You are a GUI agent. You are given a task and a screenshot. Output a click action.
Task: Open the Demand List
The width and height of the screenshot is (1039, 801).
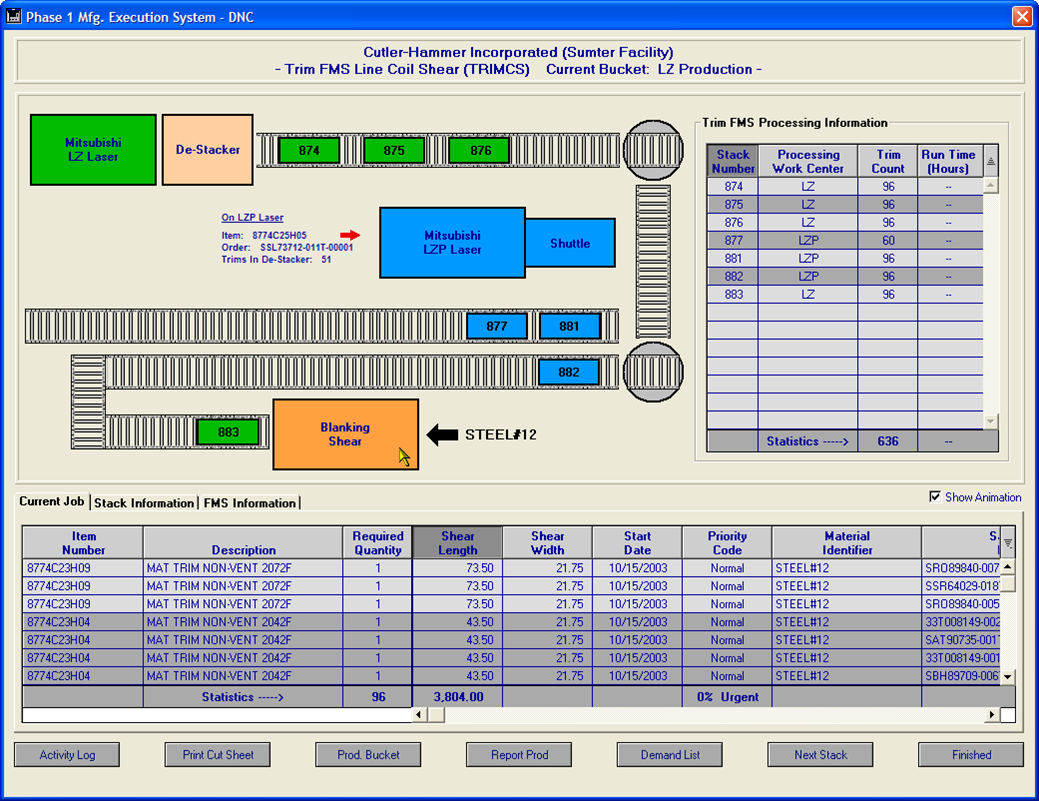tap(670, 755)
